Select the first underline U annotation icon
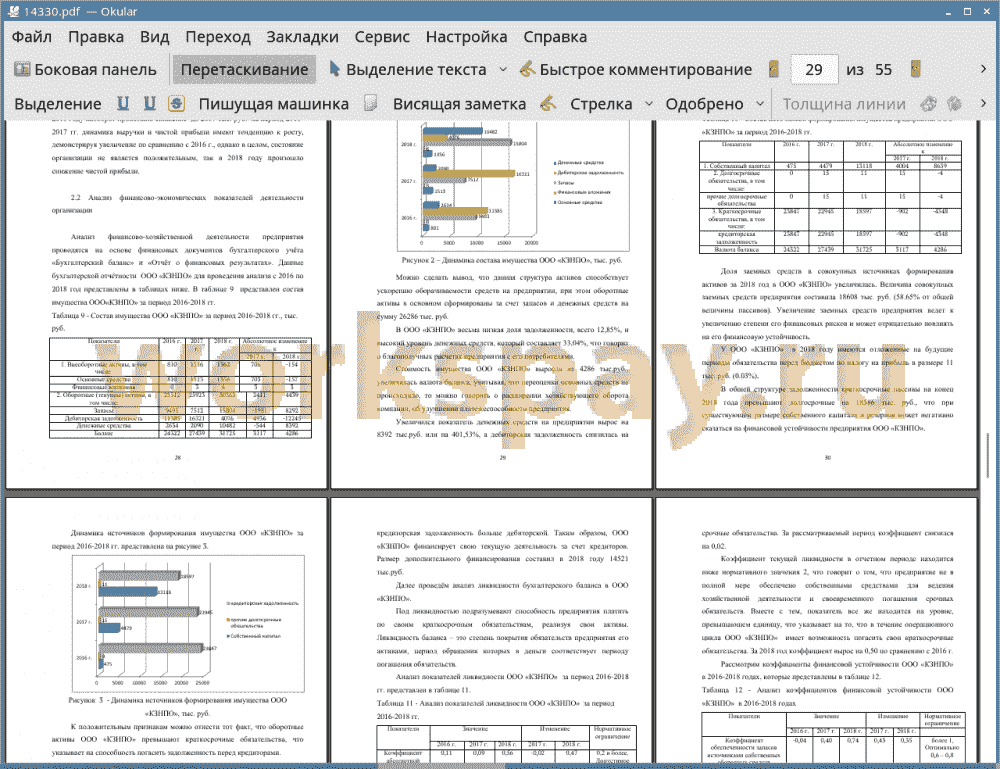The height and width of the screenshot is (769, 1000). pyautogui.click(x=123, y=103)
